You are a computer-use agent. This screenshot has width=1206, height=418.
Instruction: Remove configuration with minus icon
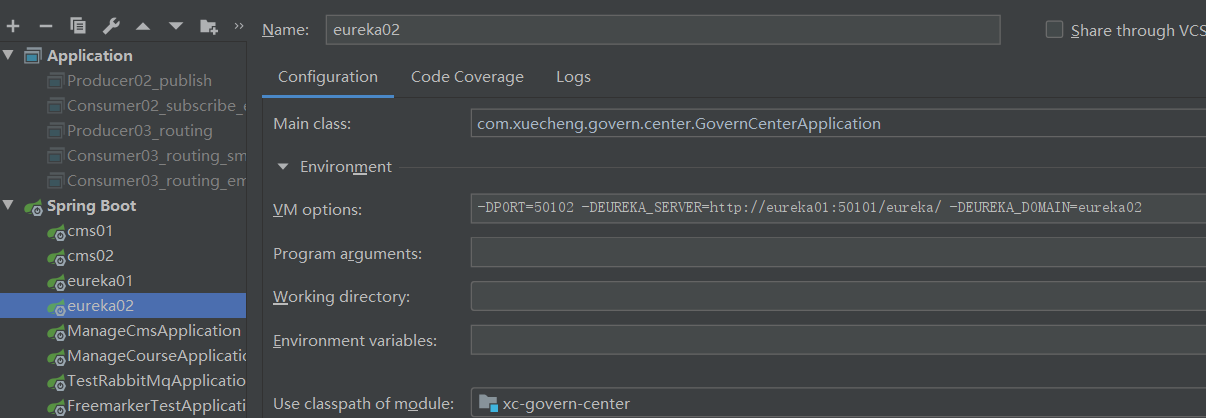pos(45,26)
